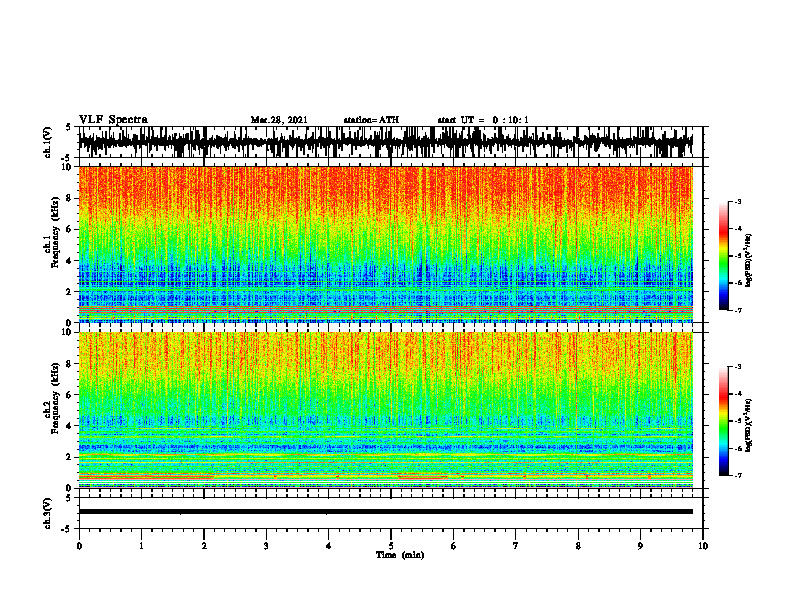Click the "-3" label of ch.1 colorbar
The height and width of the screenshot is (612, 792).
pyautogui.click(x=738, y=201)
